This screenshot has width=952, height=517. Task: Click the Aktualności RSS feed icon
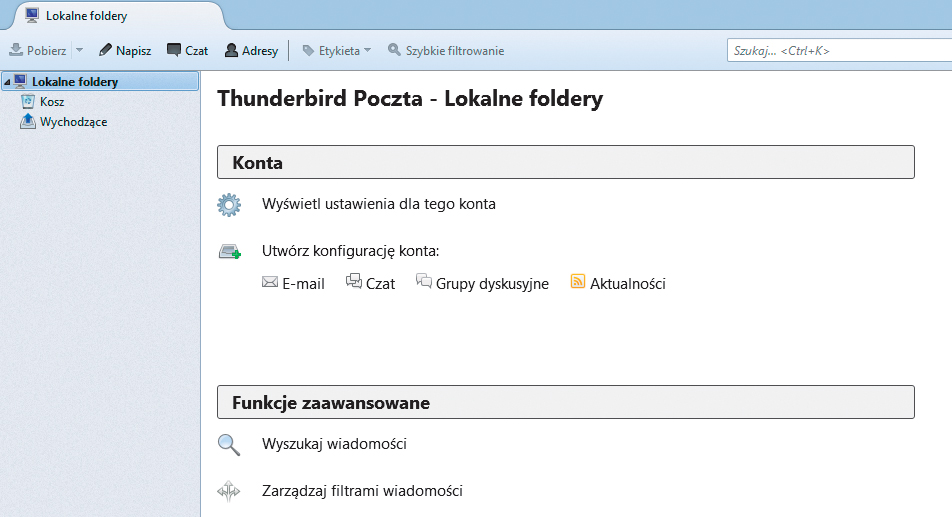click(578, 282)
